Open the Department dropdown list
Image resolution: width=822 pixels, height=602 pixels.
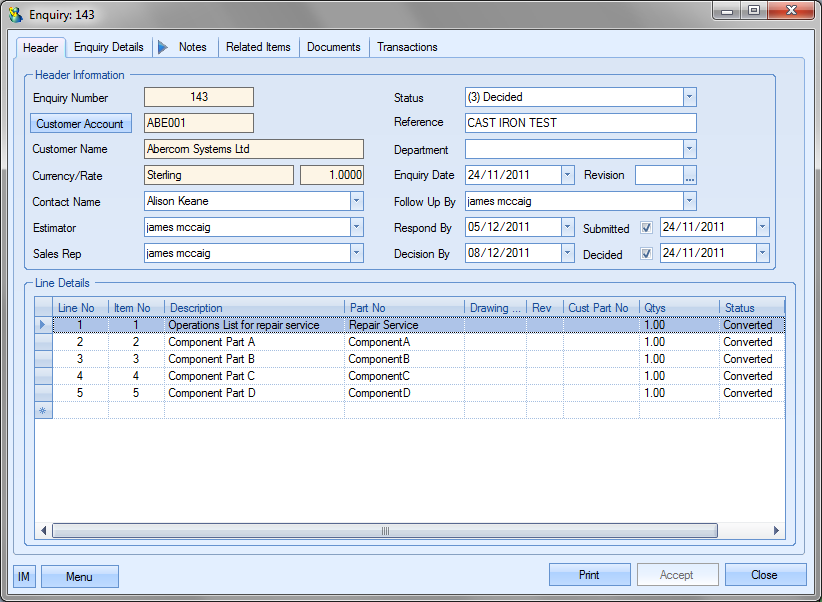(689, 149)
